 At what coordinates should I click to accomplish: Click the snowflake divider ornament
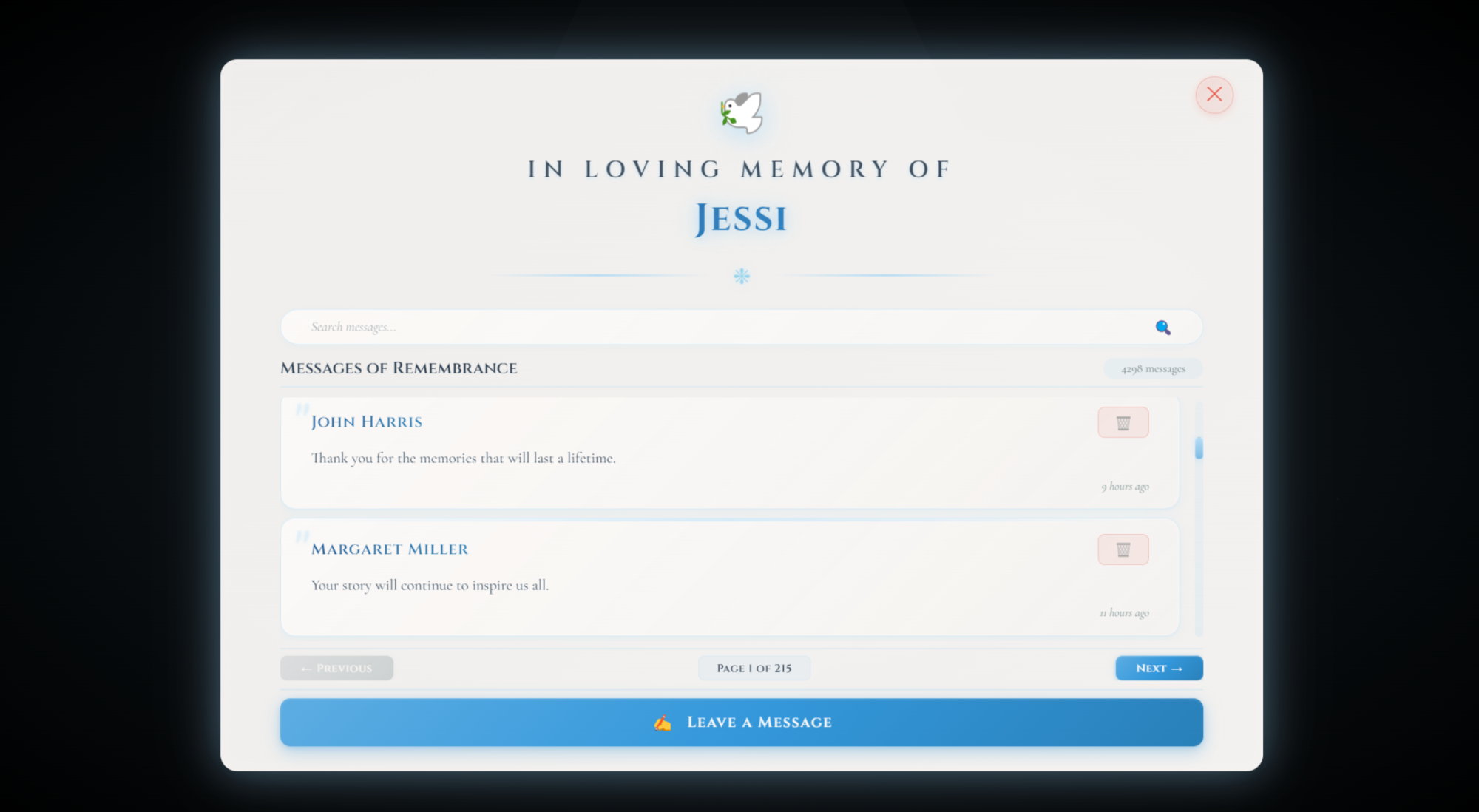740,275
